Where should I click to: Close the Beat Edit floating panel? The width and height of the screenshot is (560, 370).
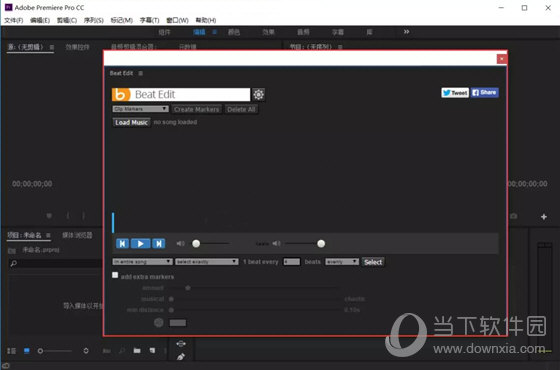tap(501, 59)
